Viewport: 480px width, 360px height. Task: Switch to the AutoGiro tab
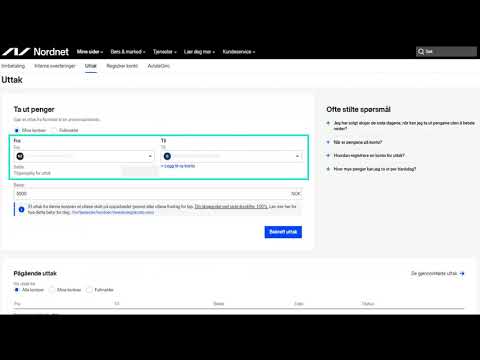pos(159,66)
